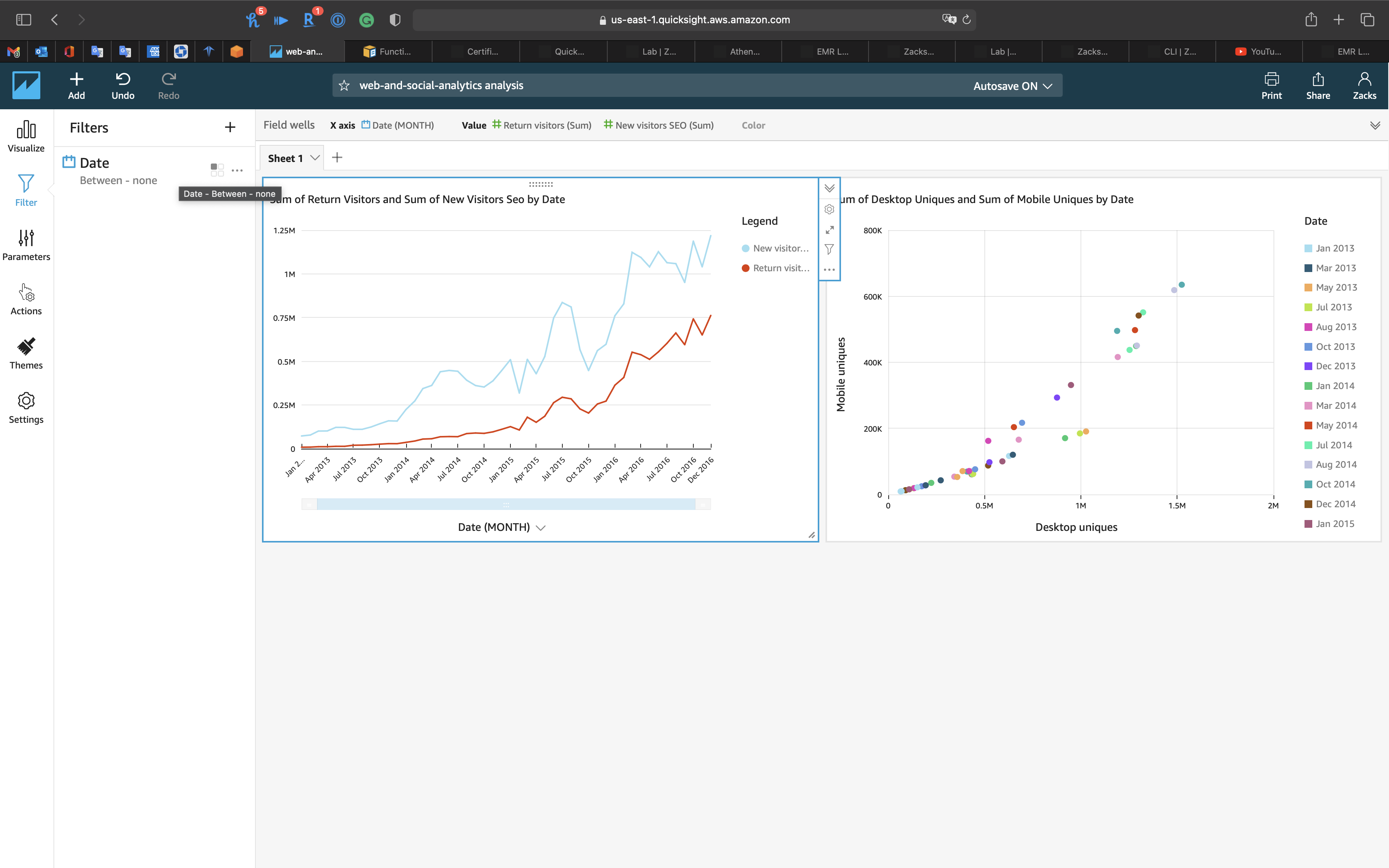Toggle the Return visitors legend item
Viewport: 1389px width, 868px height.
(x=775, y=268)
